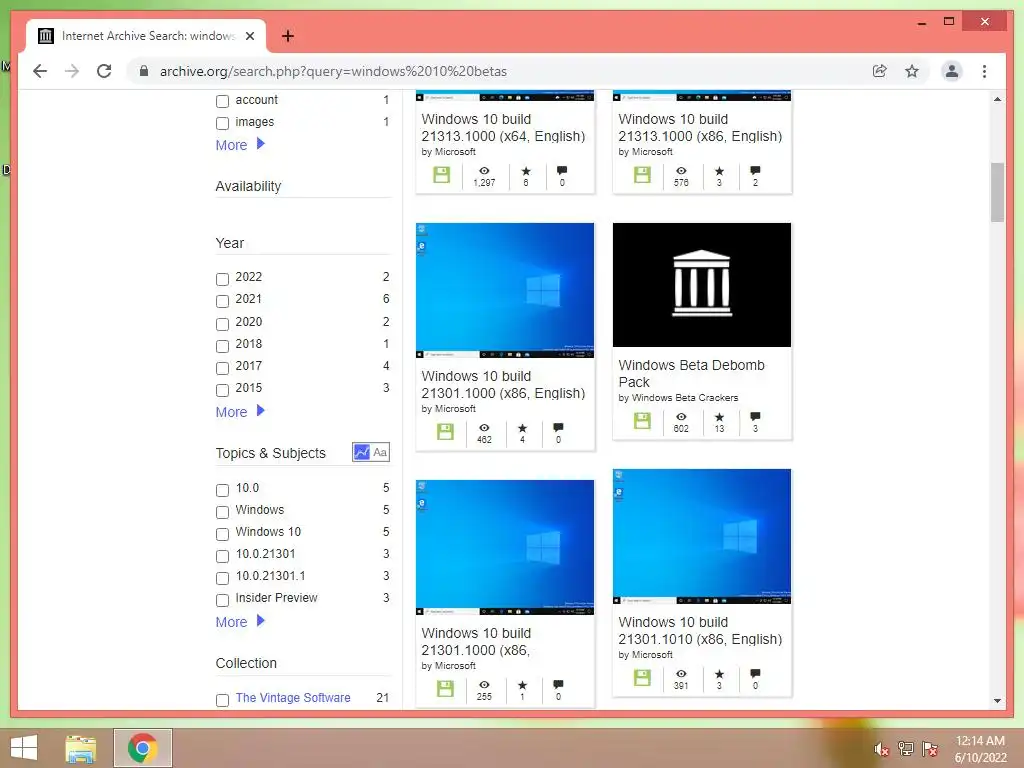Viewport: 1024px width, 768px height.
Task: Check The Vintage Software collection checkbox
Action: 222,700
